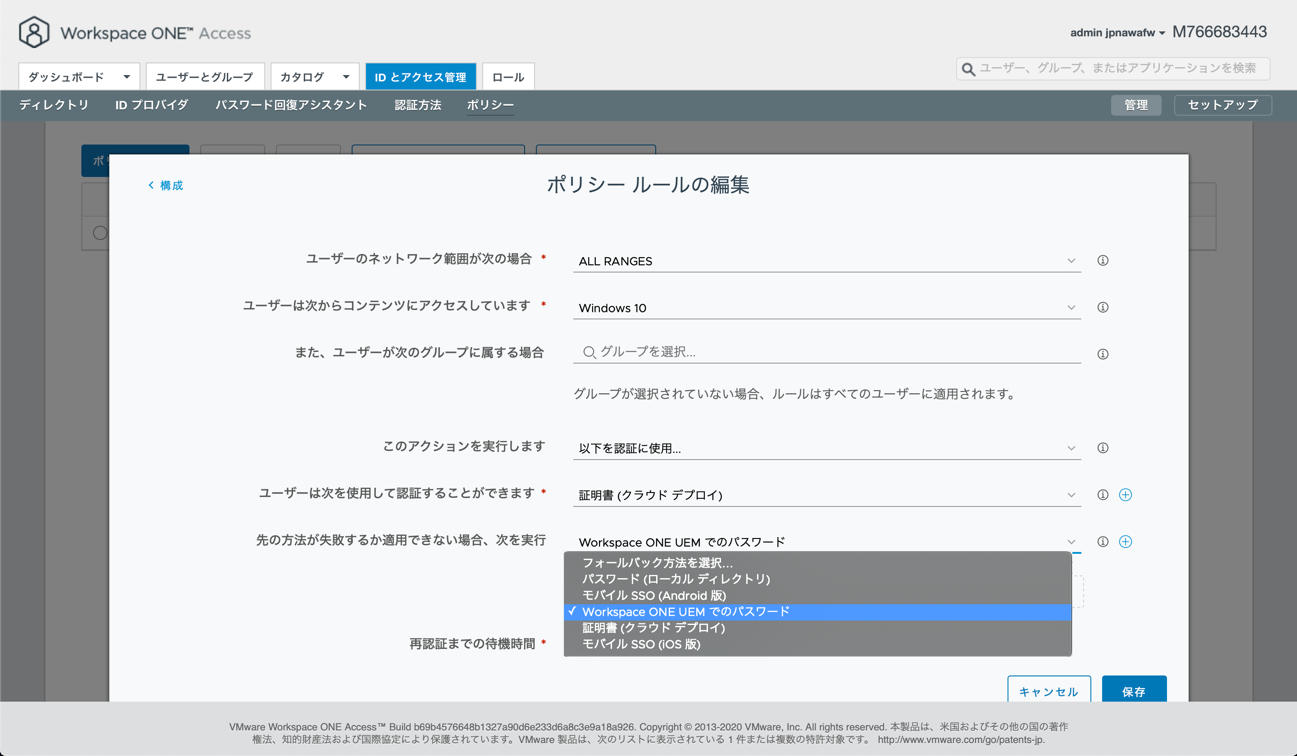Click the back chevron next to 構成
The image size is (1297, 756).
tap(151, 186)
